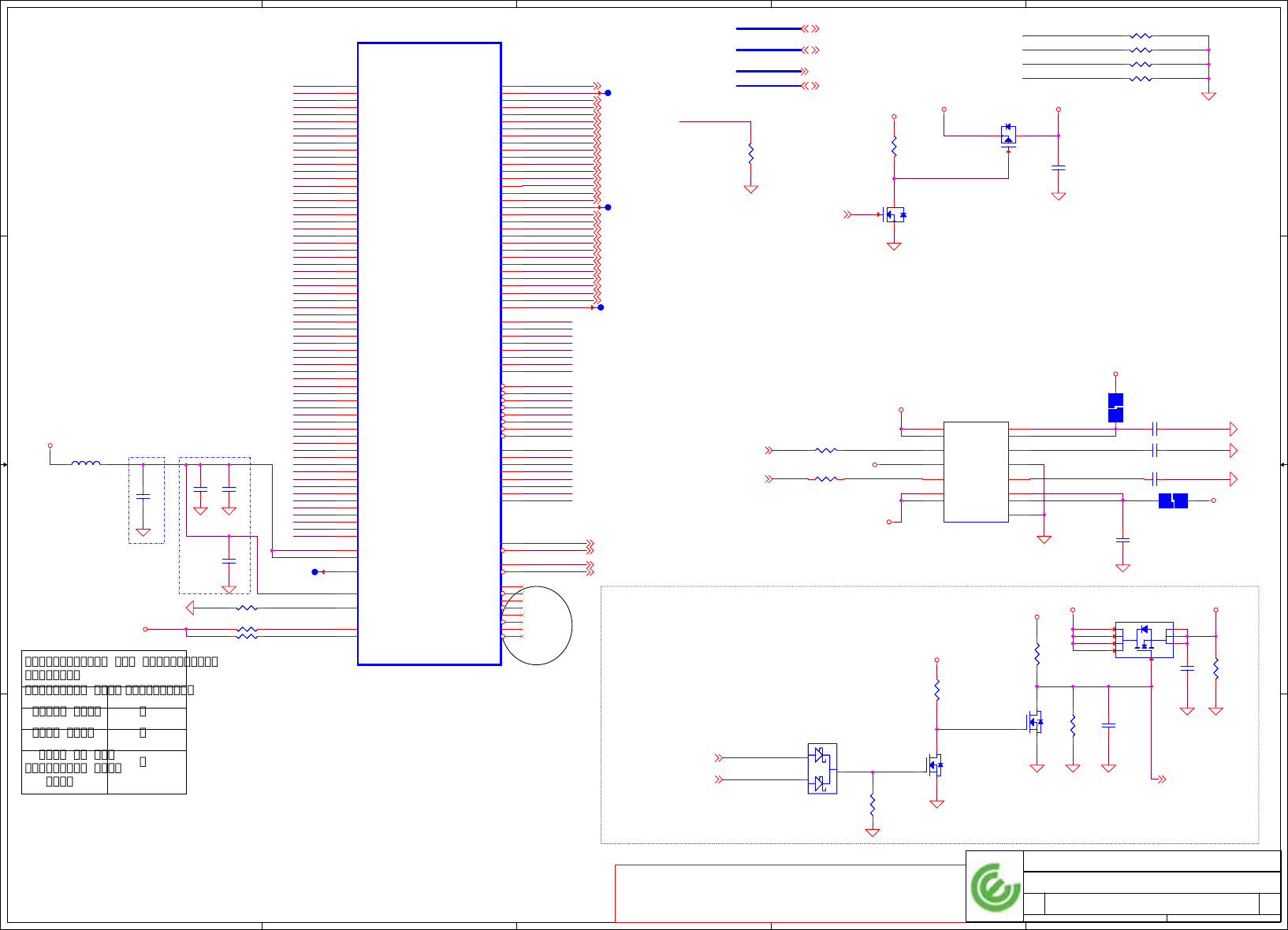Select the empty red-outlined notes box at the bottom
The height and width of the screenshot is (930, 1288).
[791, 894]
